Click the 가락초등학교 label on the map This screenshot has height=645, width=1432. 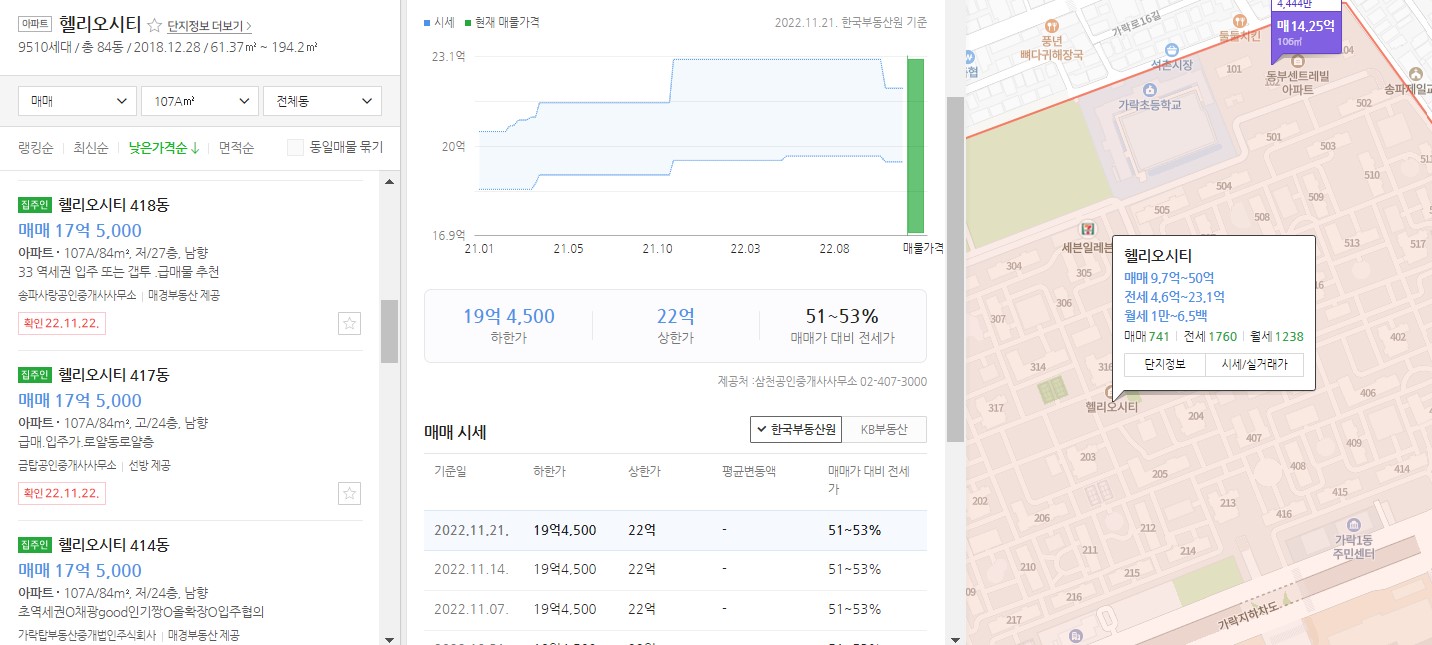[1150, 103]
